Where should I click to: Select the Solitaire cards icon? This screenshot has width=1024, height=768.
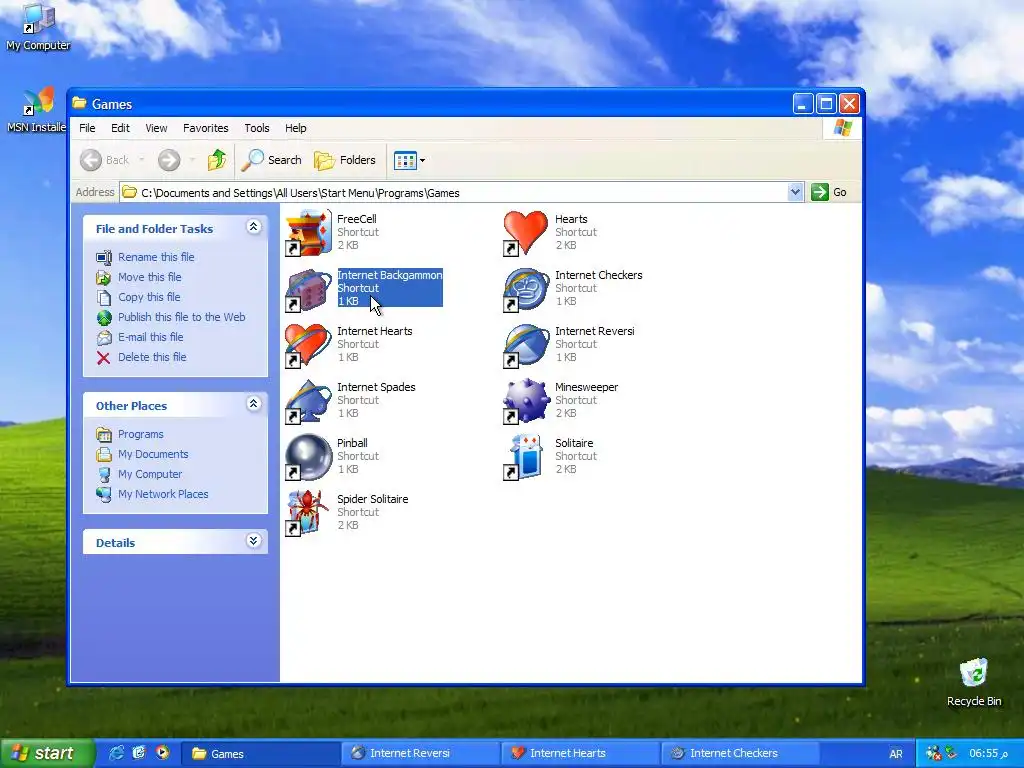point(526,457)
